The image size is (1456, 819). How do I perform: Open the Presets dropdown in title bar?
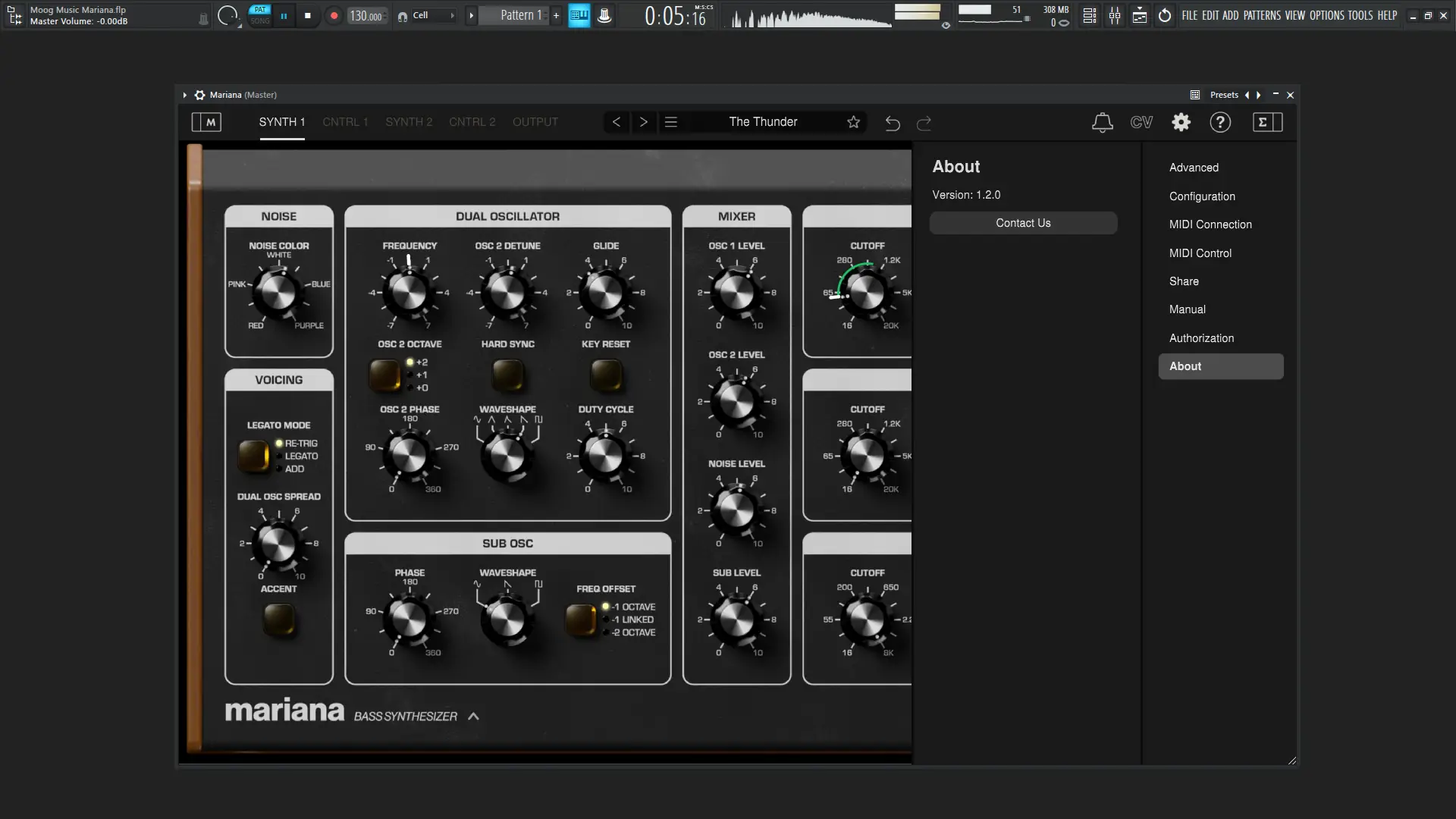coord(1223,95)
